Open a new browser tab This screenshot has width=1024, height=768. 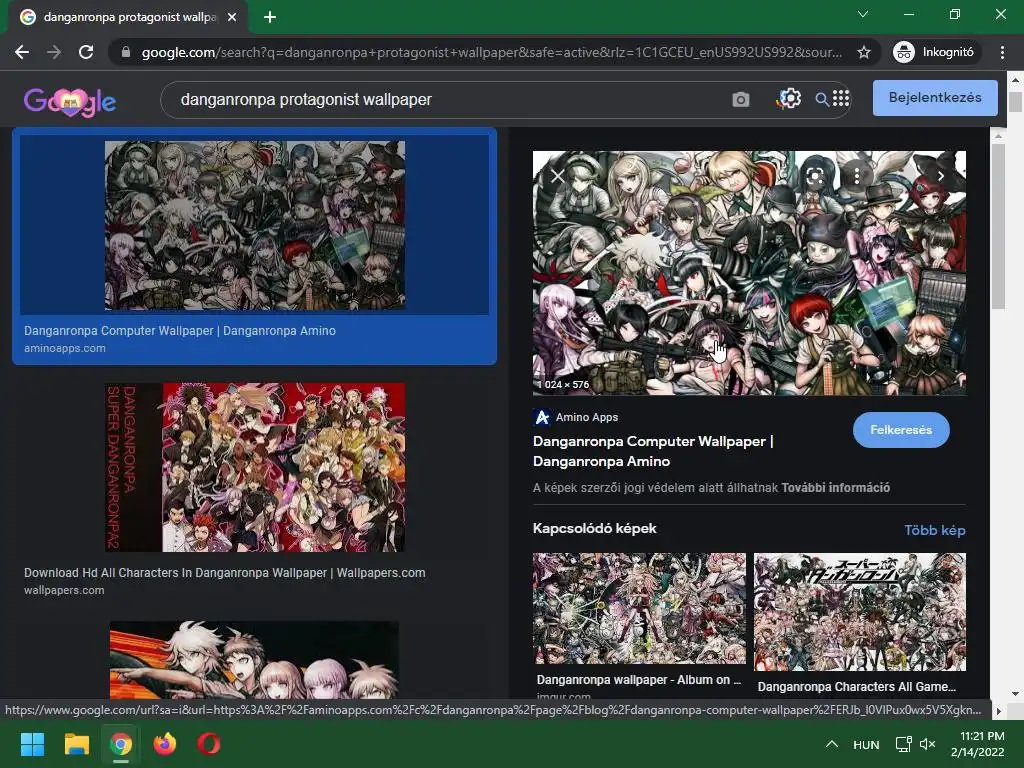270,17
